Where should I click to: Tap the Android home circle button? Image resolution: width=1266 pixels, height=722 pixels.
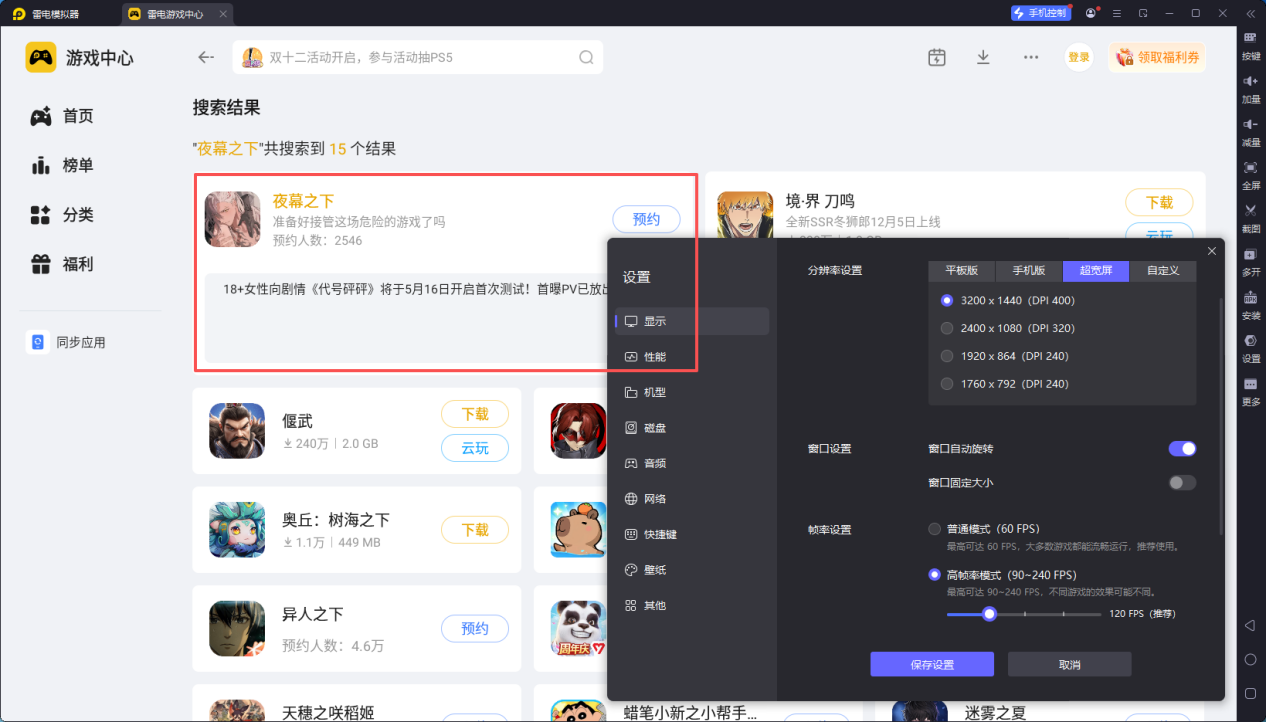pyautogui.click(x=1250, y=659)
